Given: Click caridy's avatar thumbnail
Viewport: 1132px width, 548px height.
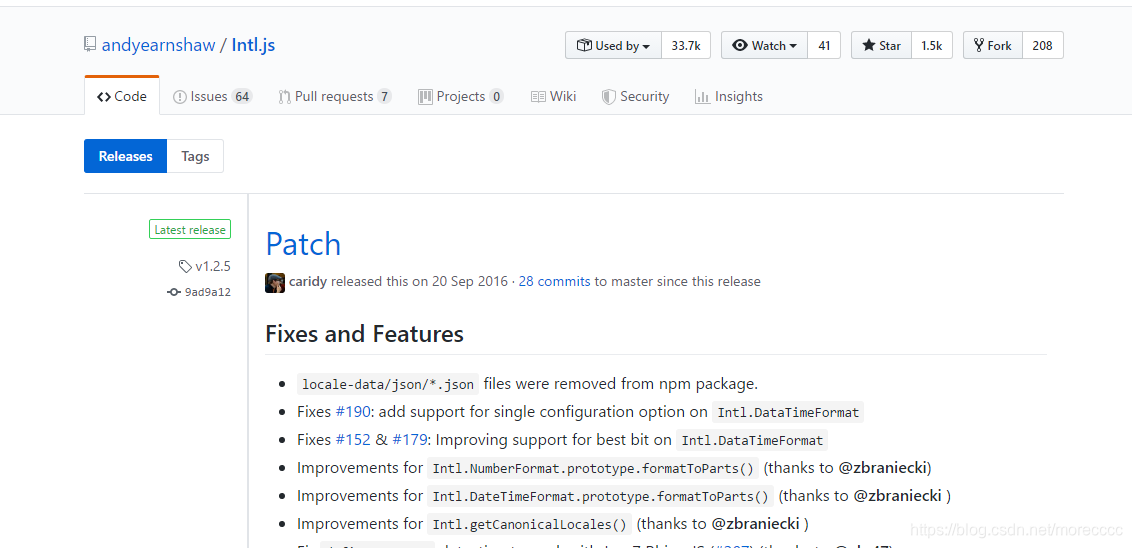Looking at the screenshot, I should (275, 282).
